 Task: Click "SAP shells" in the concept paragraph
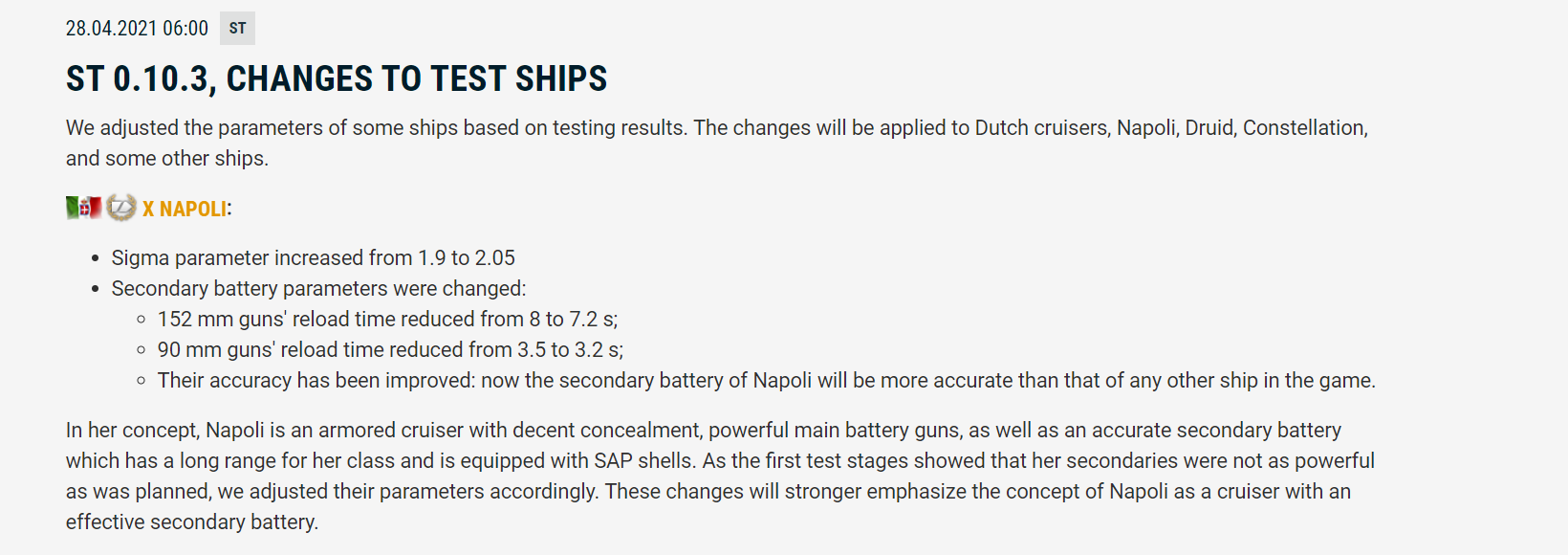[643, 460]
